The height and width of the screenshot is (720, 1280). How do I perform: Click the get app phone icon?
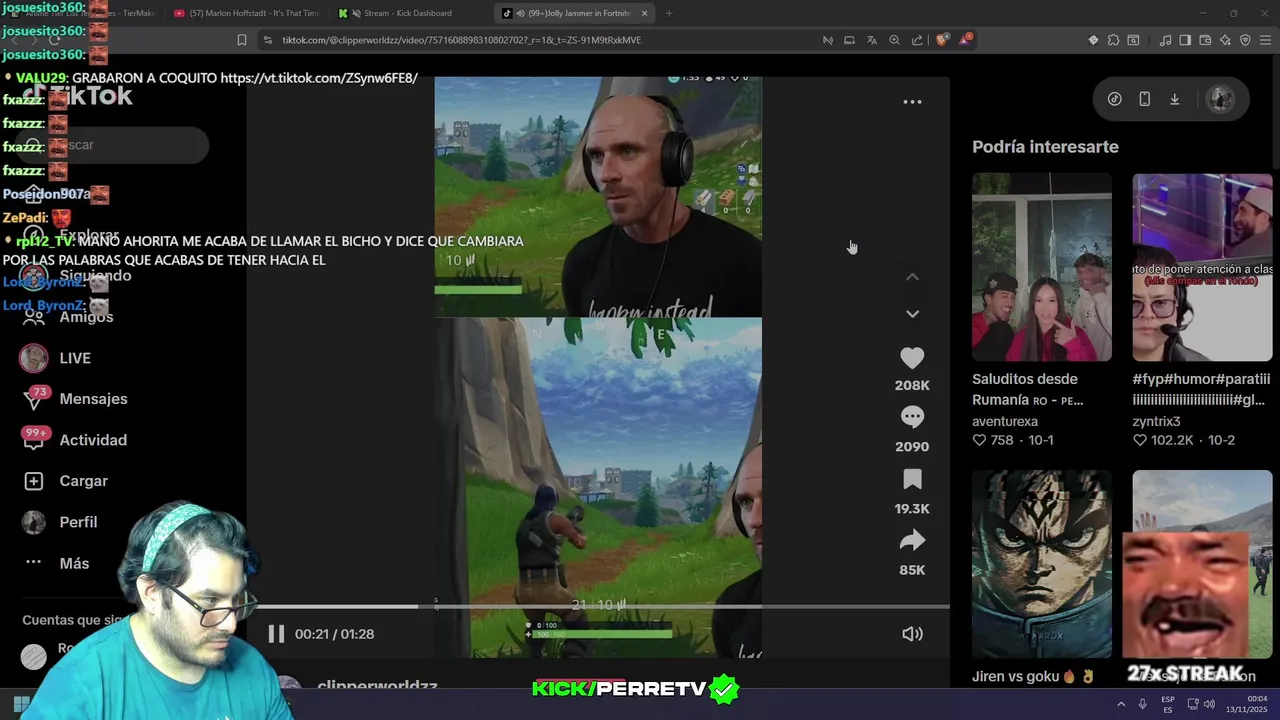1144,99
